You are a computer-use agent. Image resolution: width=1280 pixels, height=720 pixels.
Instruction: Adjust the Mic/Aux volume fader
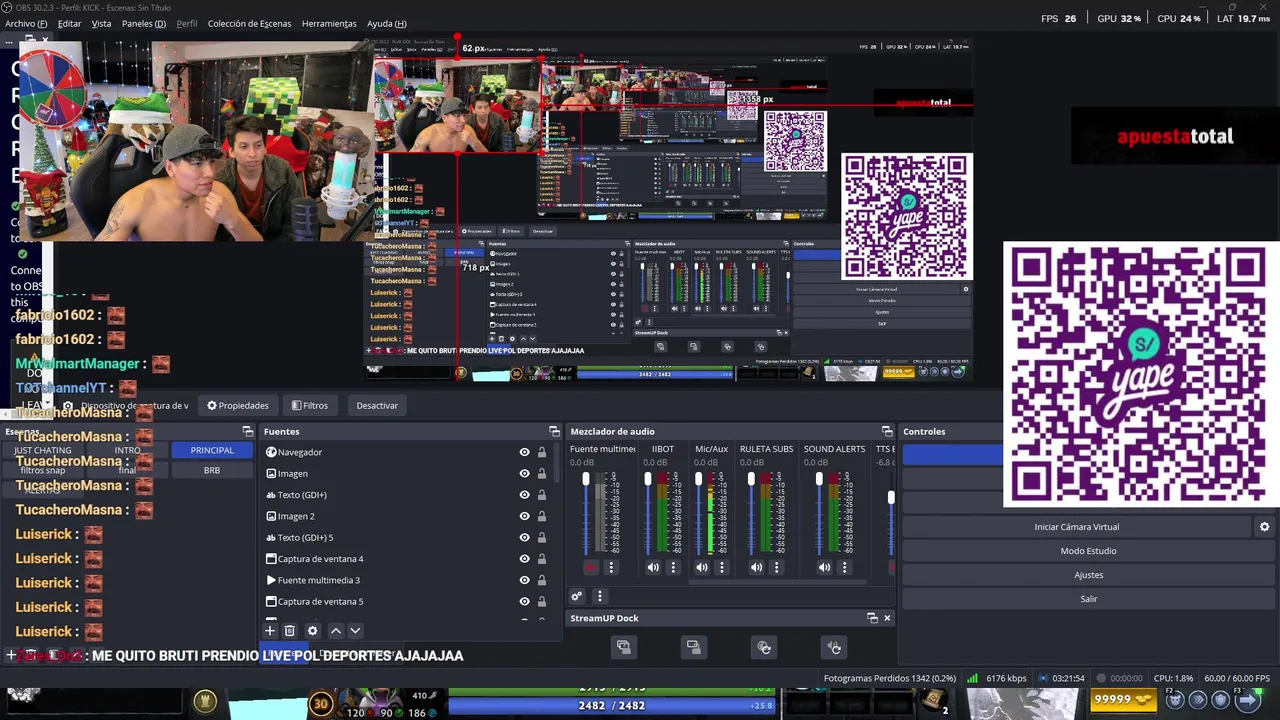[698, 480]
